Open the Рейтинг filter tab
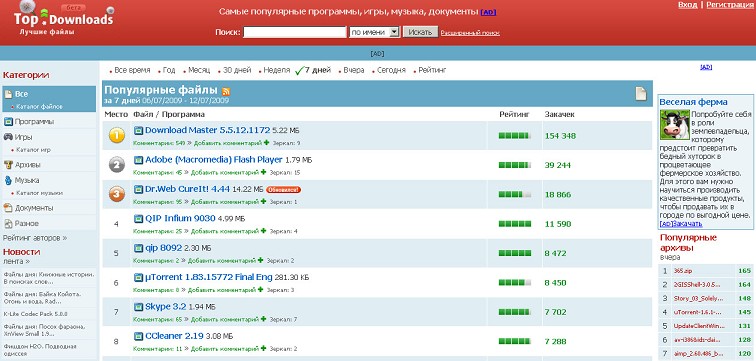The height and width of the screenshot is (361, 756). coord(432,70)
